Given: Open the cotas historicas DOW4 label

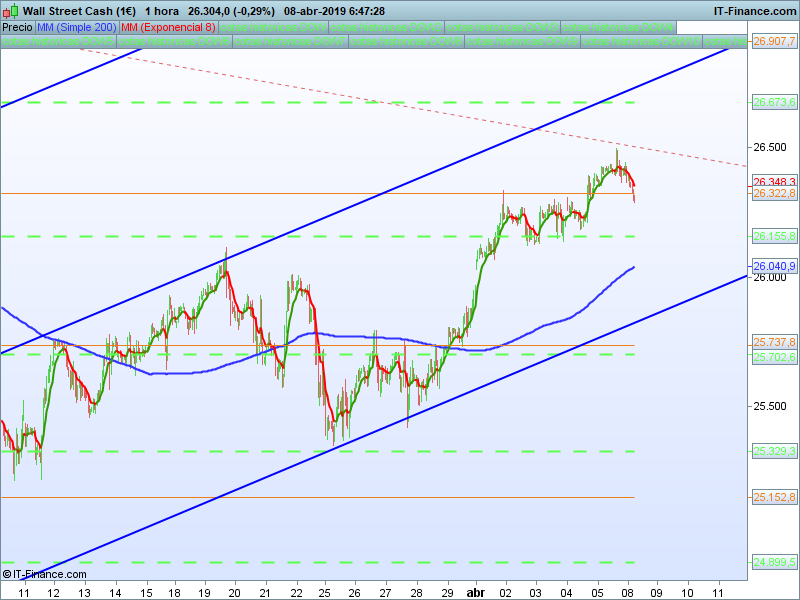Looking at the screenshot, I should (618, 27).
